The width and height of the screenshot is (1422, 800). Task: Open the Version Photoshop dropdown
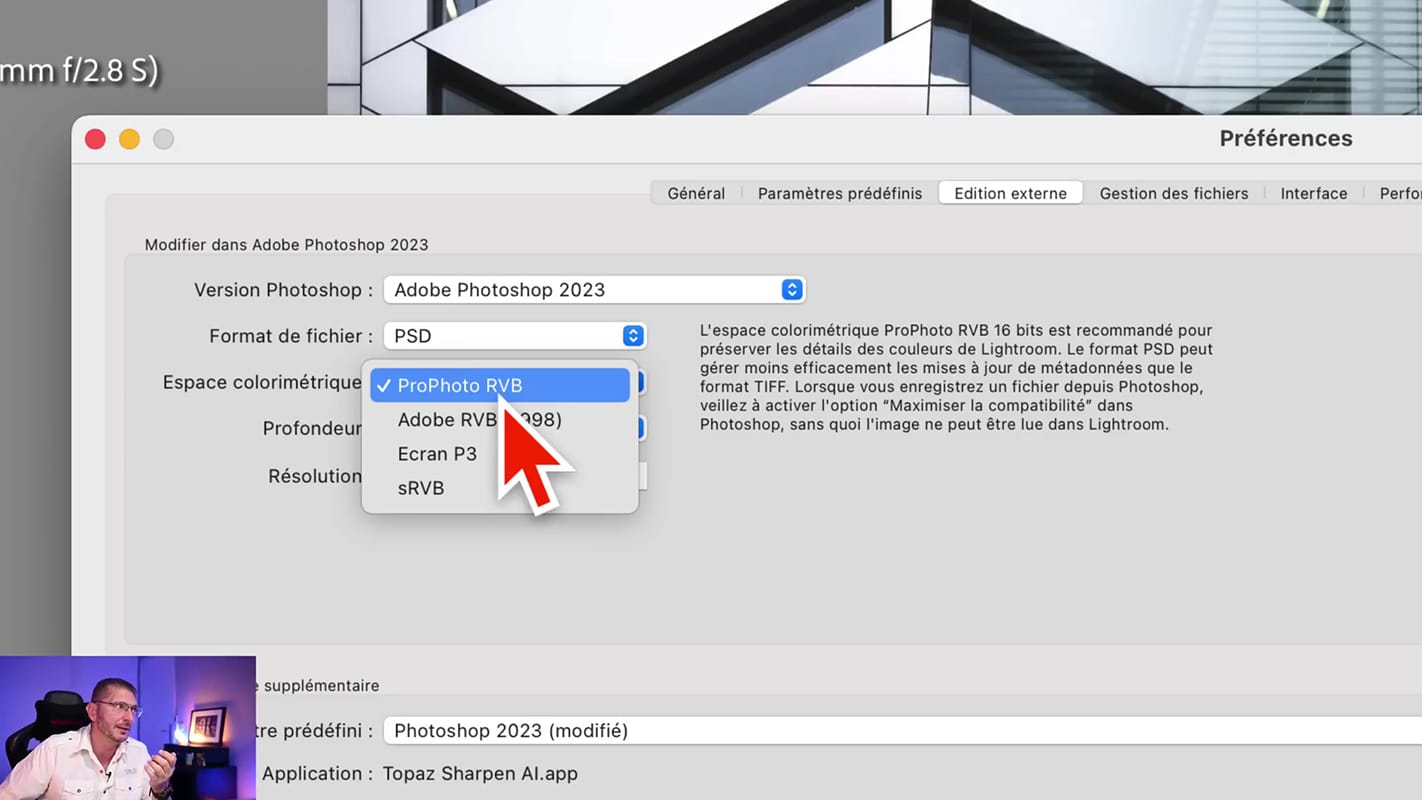(x=594, y=290)
